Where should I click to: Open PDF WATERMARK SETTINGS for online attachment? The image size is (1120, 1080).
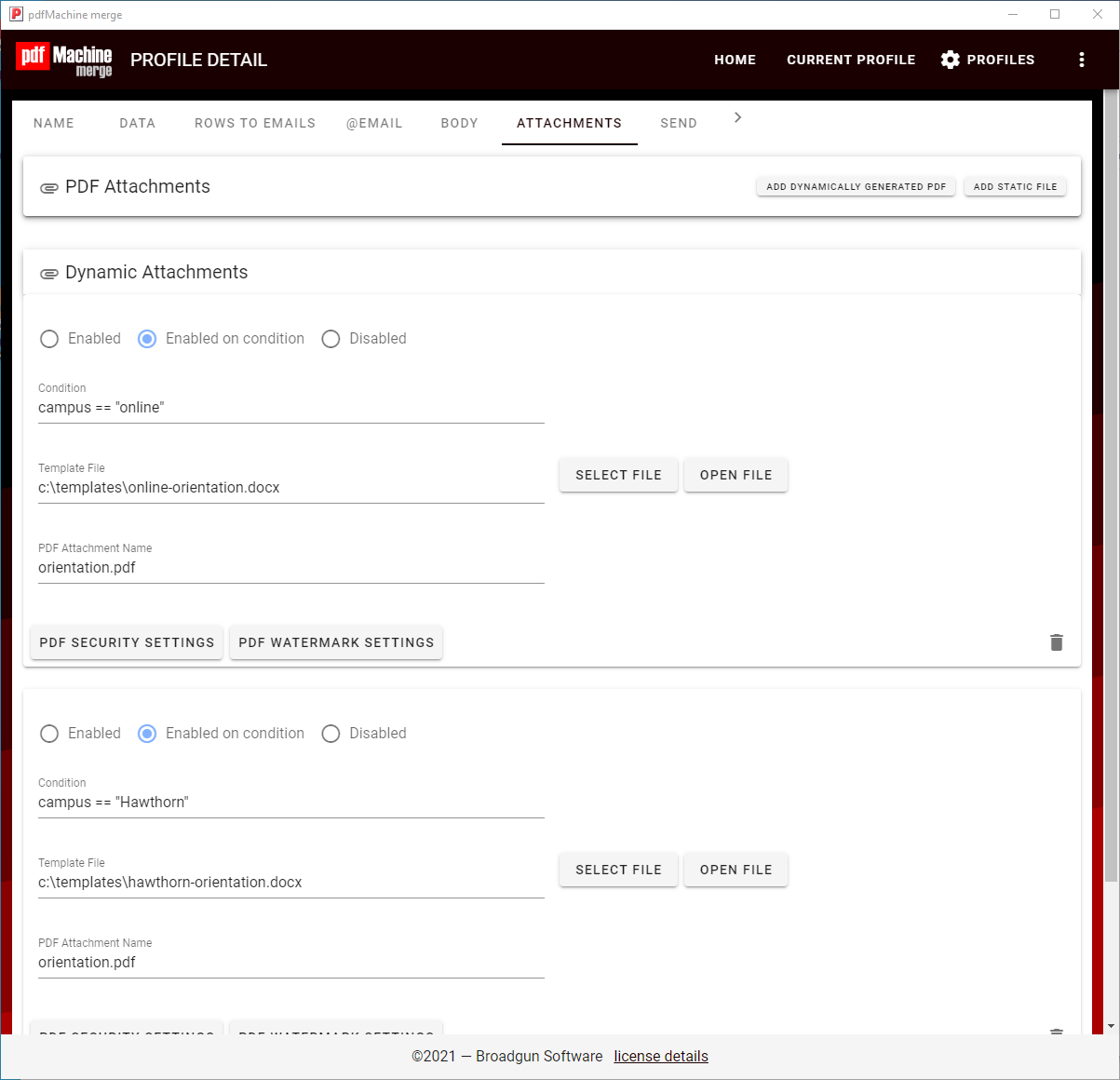(336, 642)
